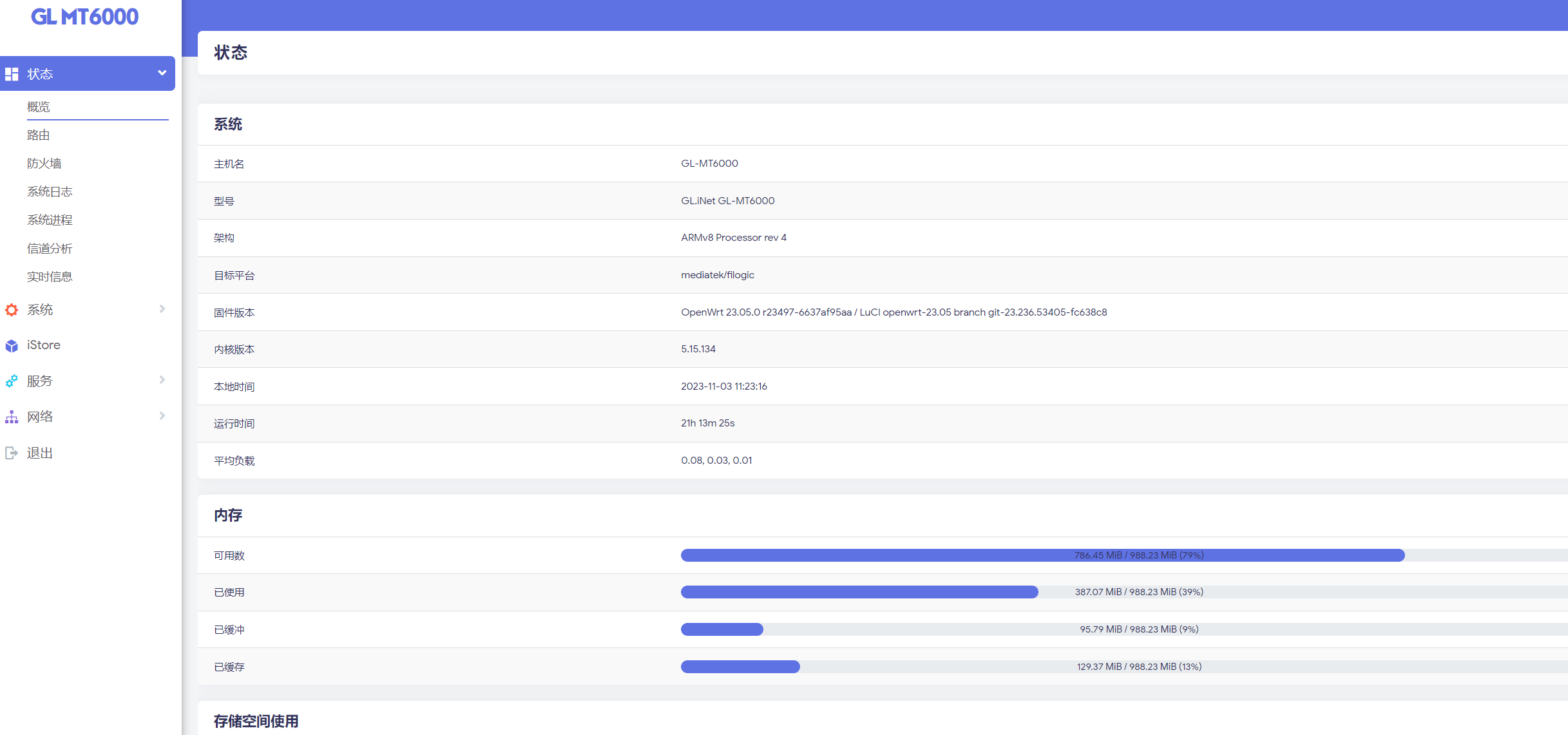Open 实时信息 realtime graphs
1568x735 pixels.
click(50, 277)
